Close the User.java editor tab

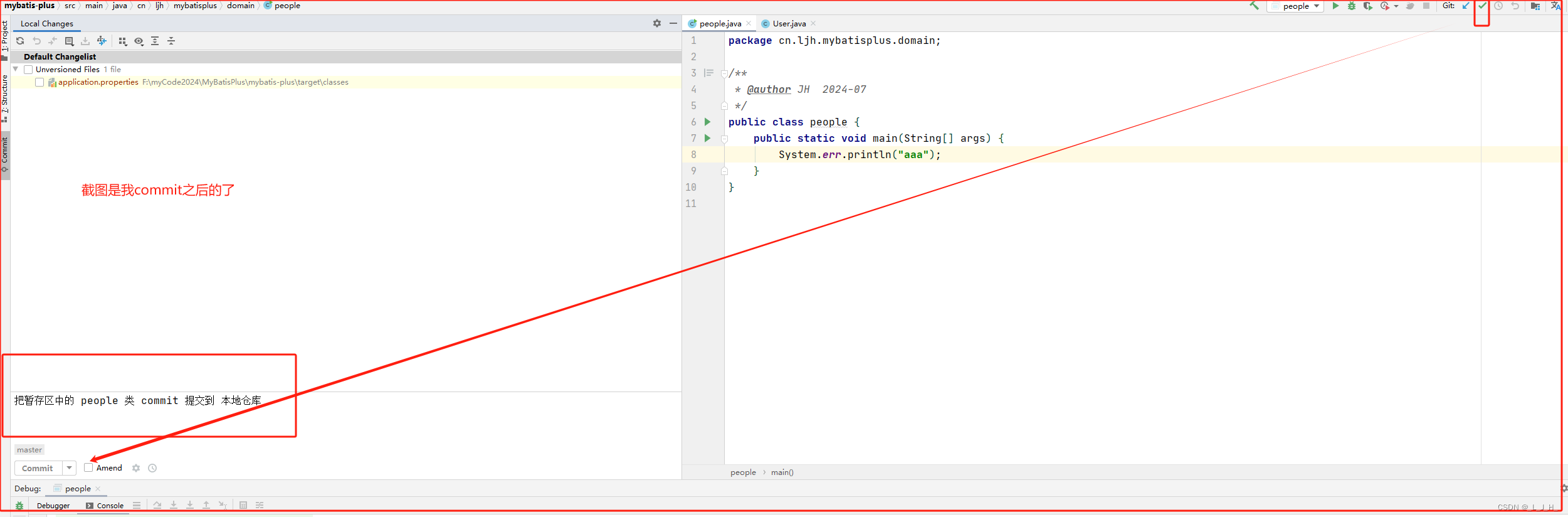click(x=813, y=23)
